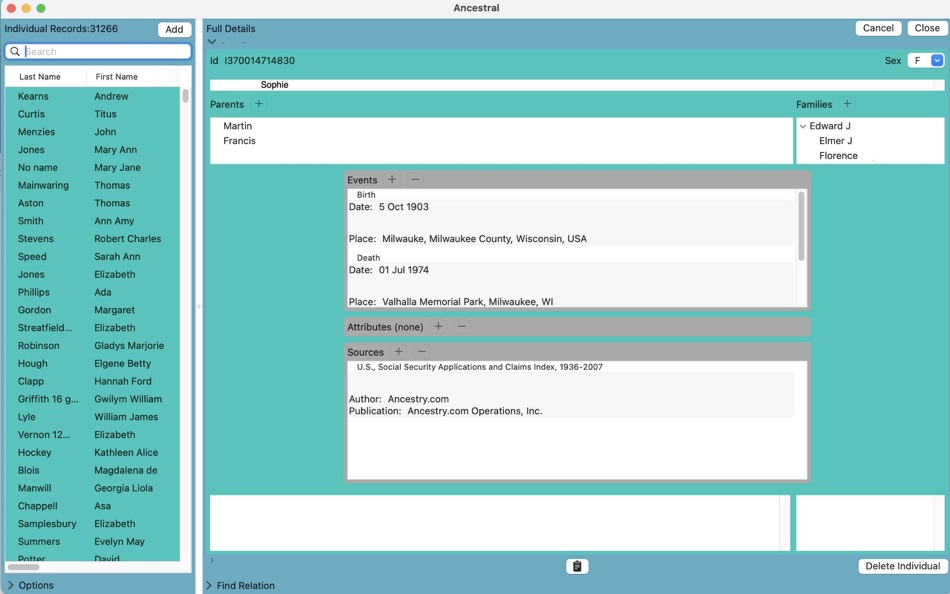Click the magnifying glass search icon

point(15,52)
